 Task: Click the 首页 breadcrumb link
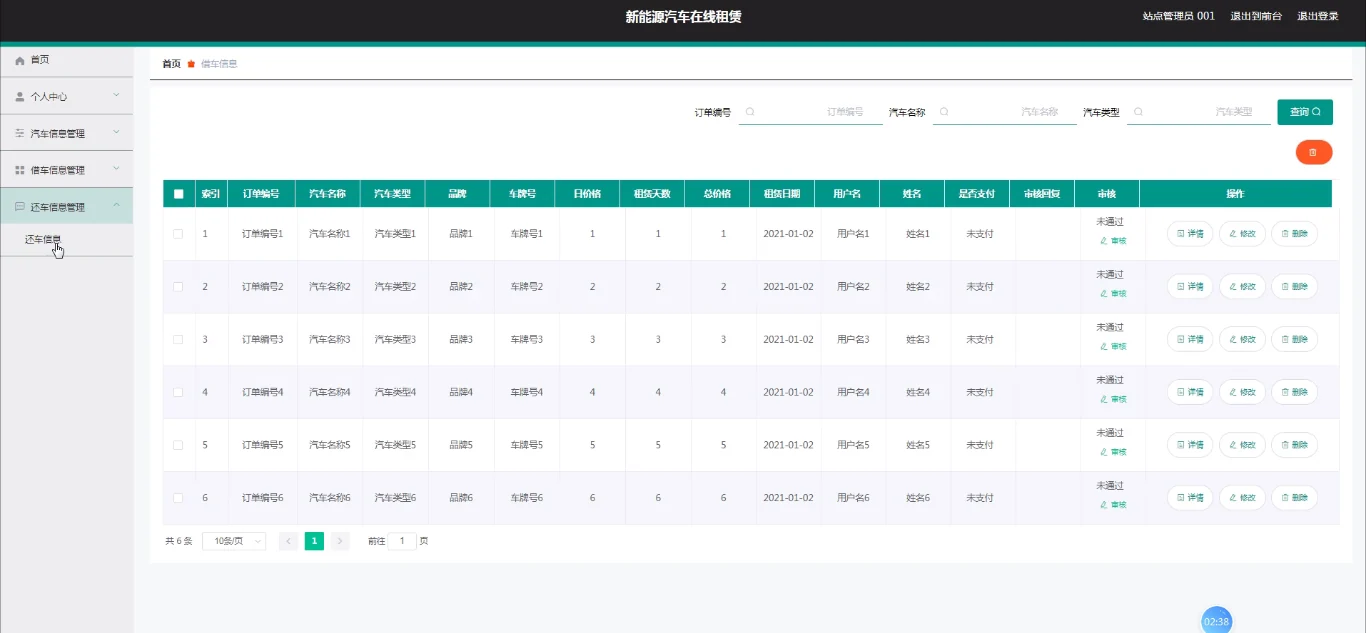pyautogui.click(x=172, y=64)
